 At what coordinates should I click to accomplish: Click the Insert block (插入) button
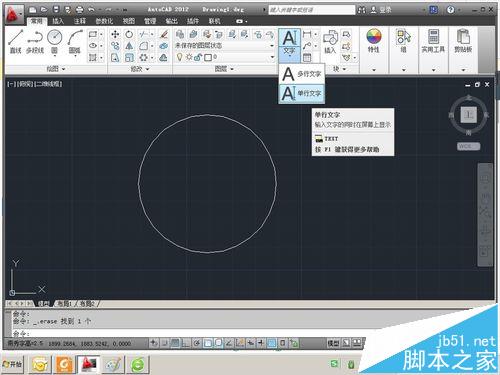tap(330, 41)
